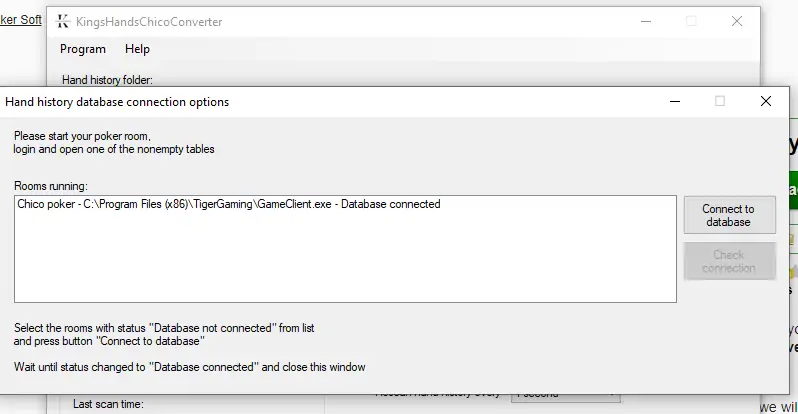Open the Program menu
This screenshot has height=414, width=798.
(x=83, y=49)
